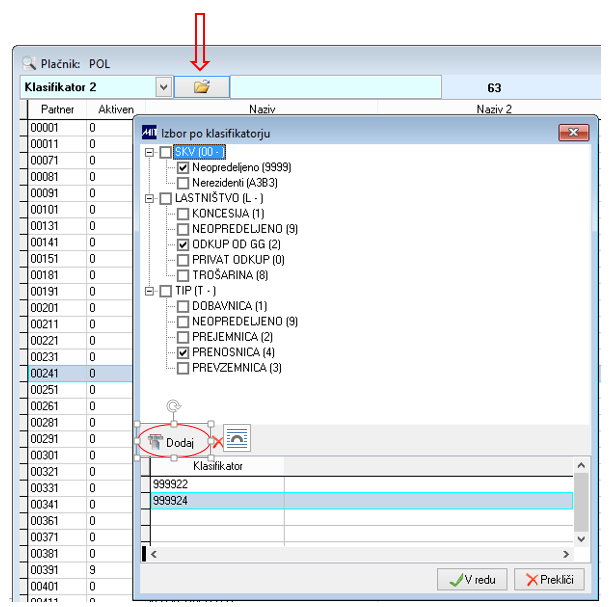
Task: Check PRIVAT ODKUP (0) checkbox
Action: (x=183, y=260)
